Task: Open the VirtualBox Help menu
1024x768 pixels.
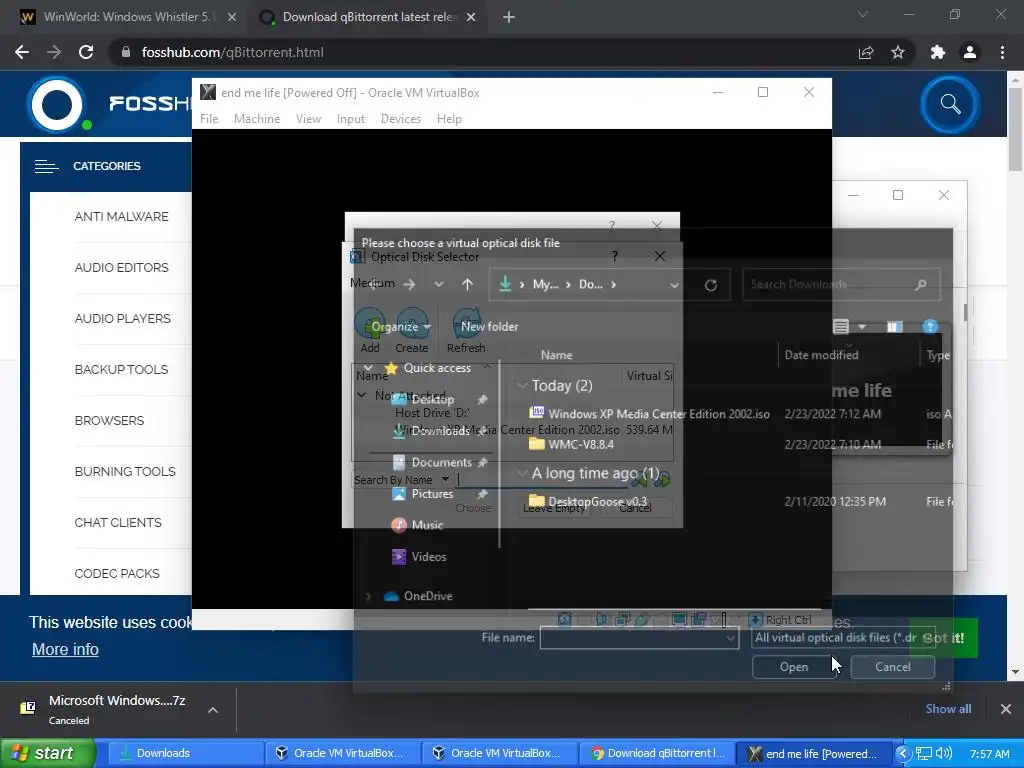Action: pyautogui.click(x=449, y=119)
